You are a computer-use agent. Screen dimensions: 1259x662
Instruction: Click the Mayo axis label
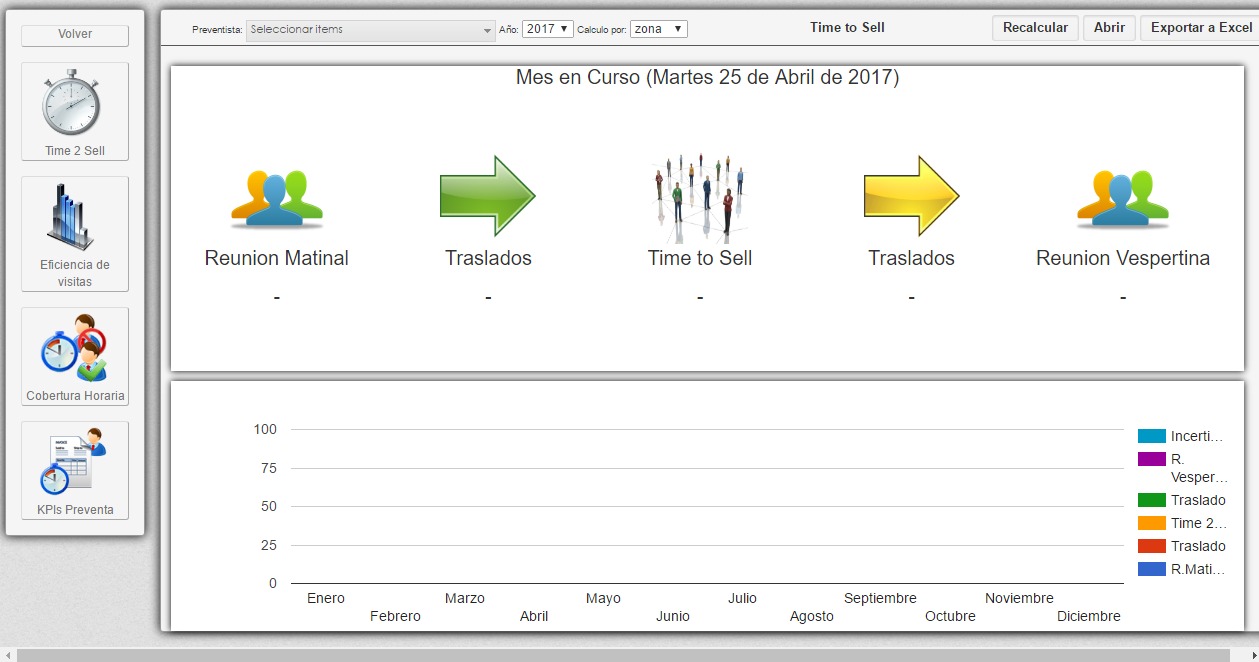603,598
